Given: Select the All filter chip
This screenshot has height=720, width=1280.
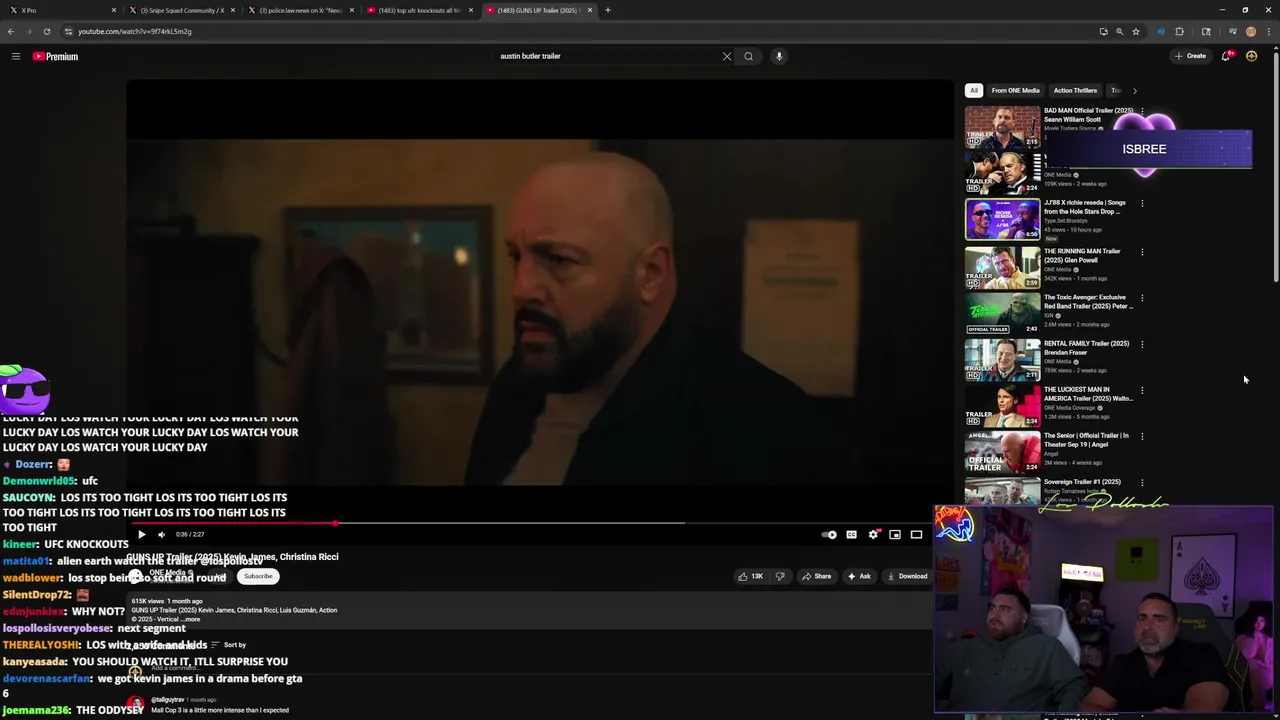Looking at the screenshot, I should [973, 90].
